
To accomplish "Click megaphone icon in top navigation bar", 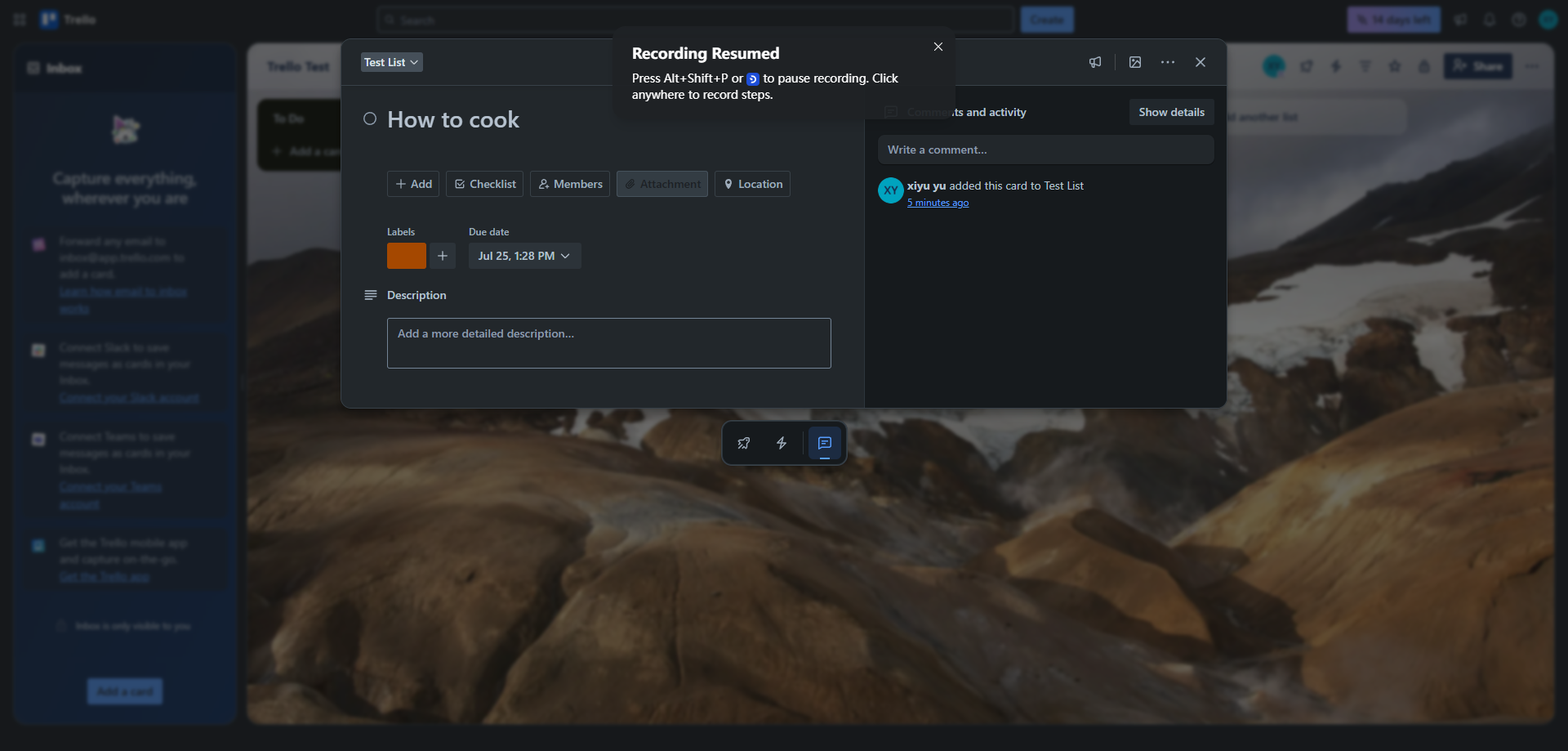I will pyautogui.click(x=1460, y=20).
